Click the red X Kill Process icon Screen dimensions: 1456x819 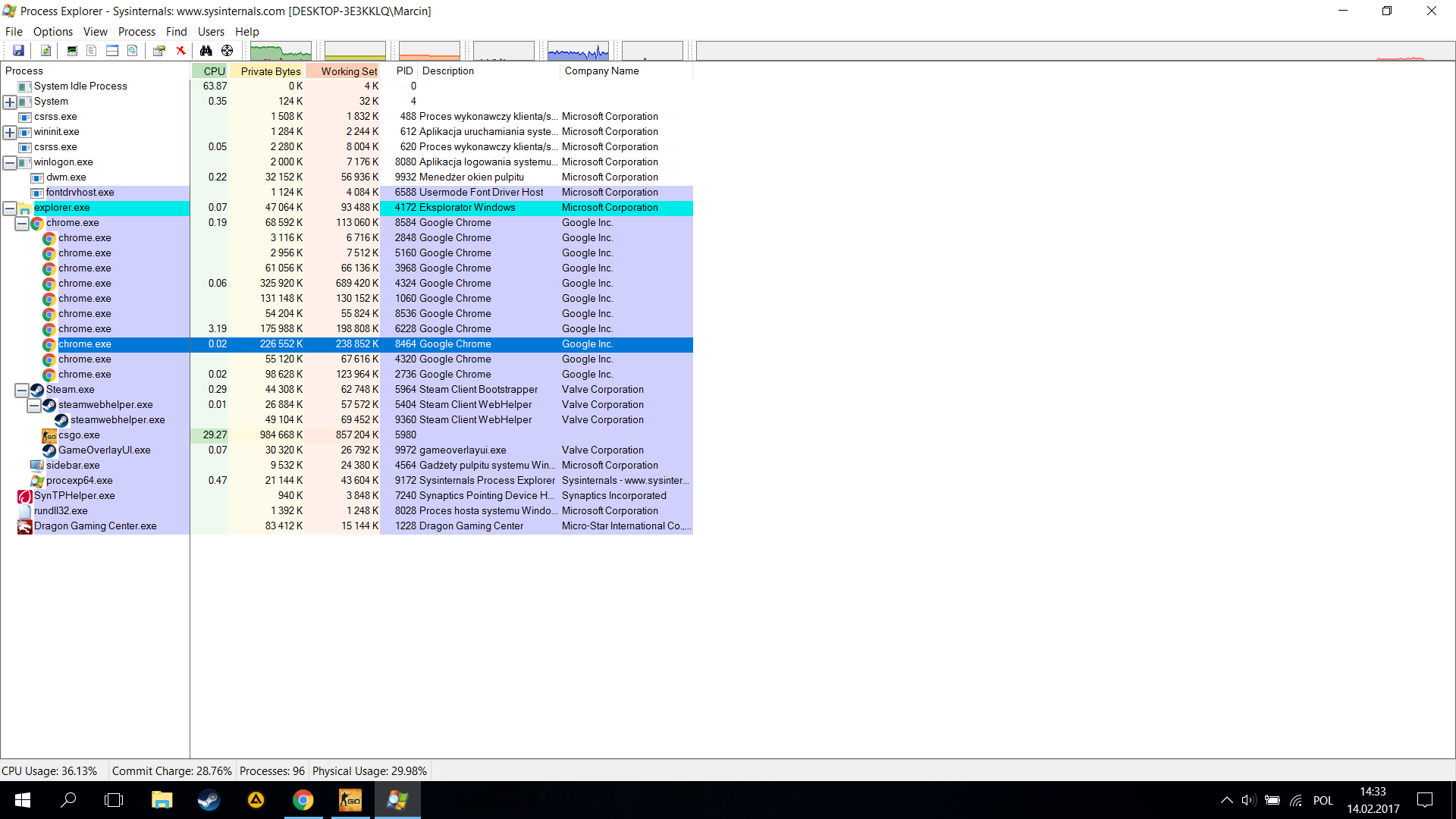(180, 51)
